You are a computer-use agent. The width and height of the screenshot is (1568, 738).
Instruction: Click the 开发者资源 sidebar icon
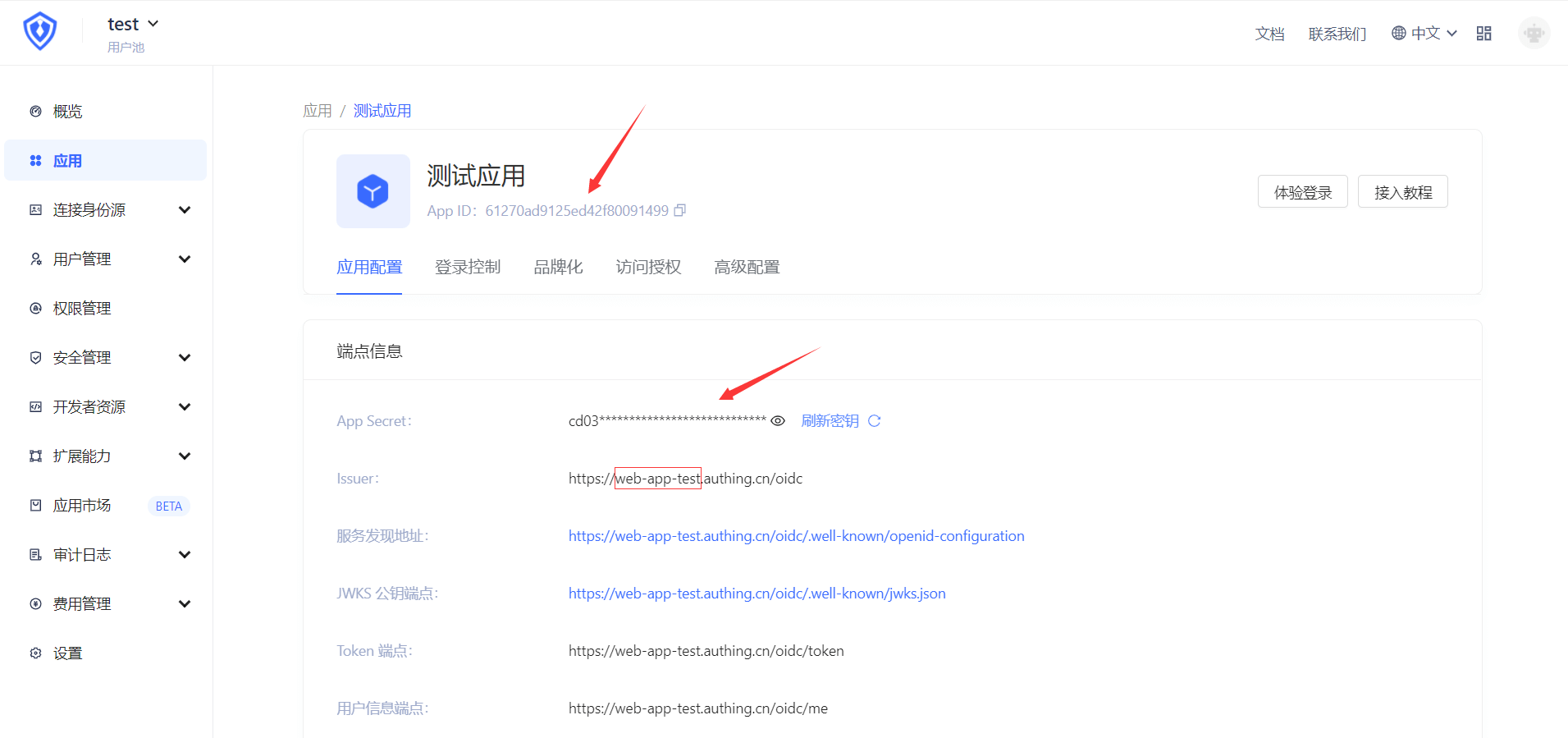point(35,407)
